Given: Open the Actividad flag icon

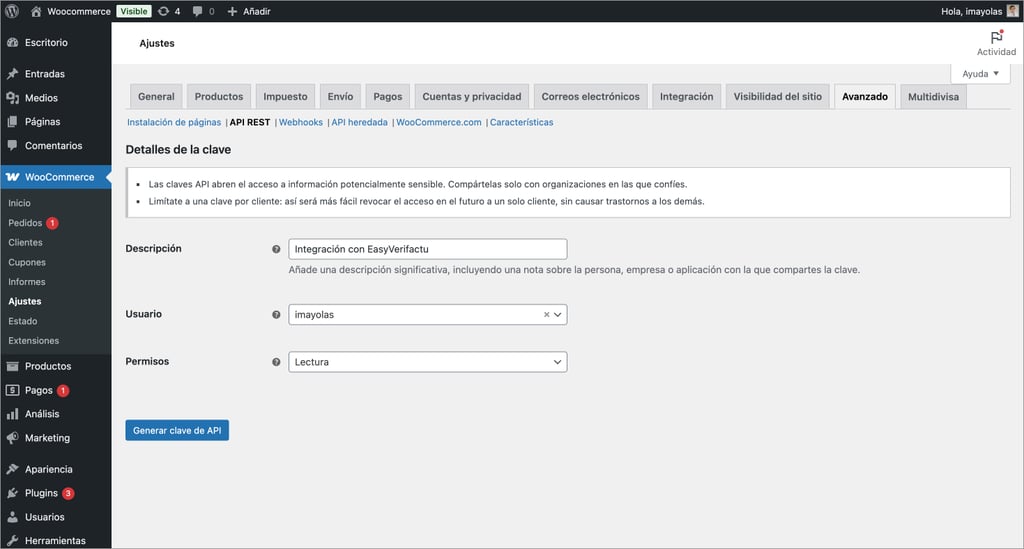Looking at the screenshot, I should point(996,37).
